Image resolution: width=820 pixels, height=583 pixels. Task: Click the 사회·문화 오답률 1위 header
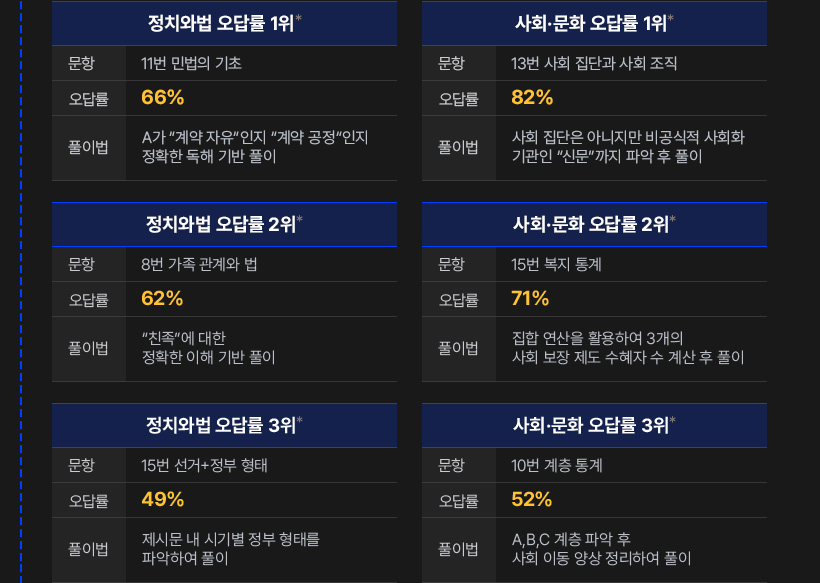click(x=593, y=24)
